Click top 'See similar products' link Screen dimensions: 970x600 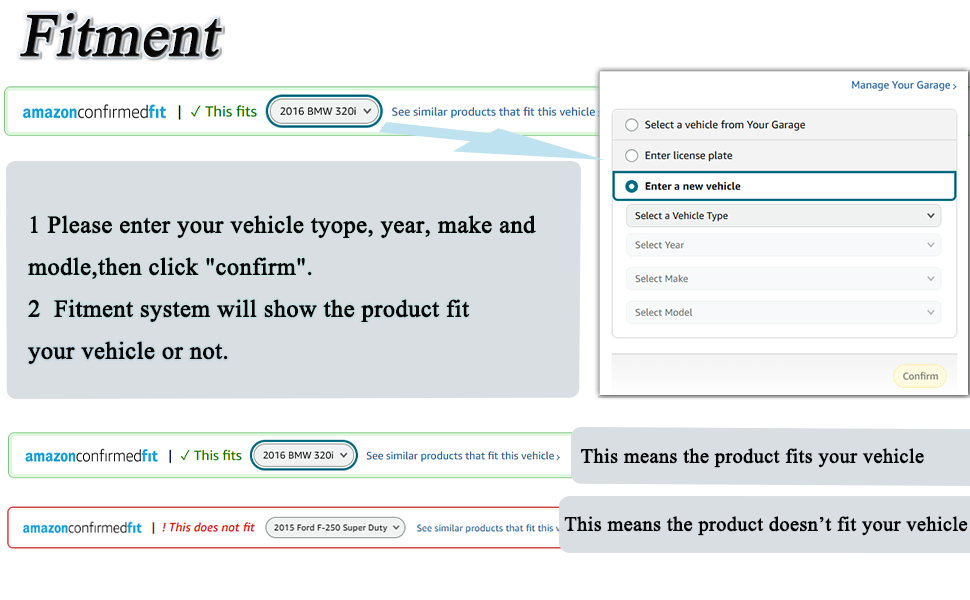[x=492, y=112]
